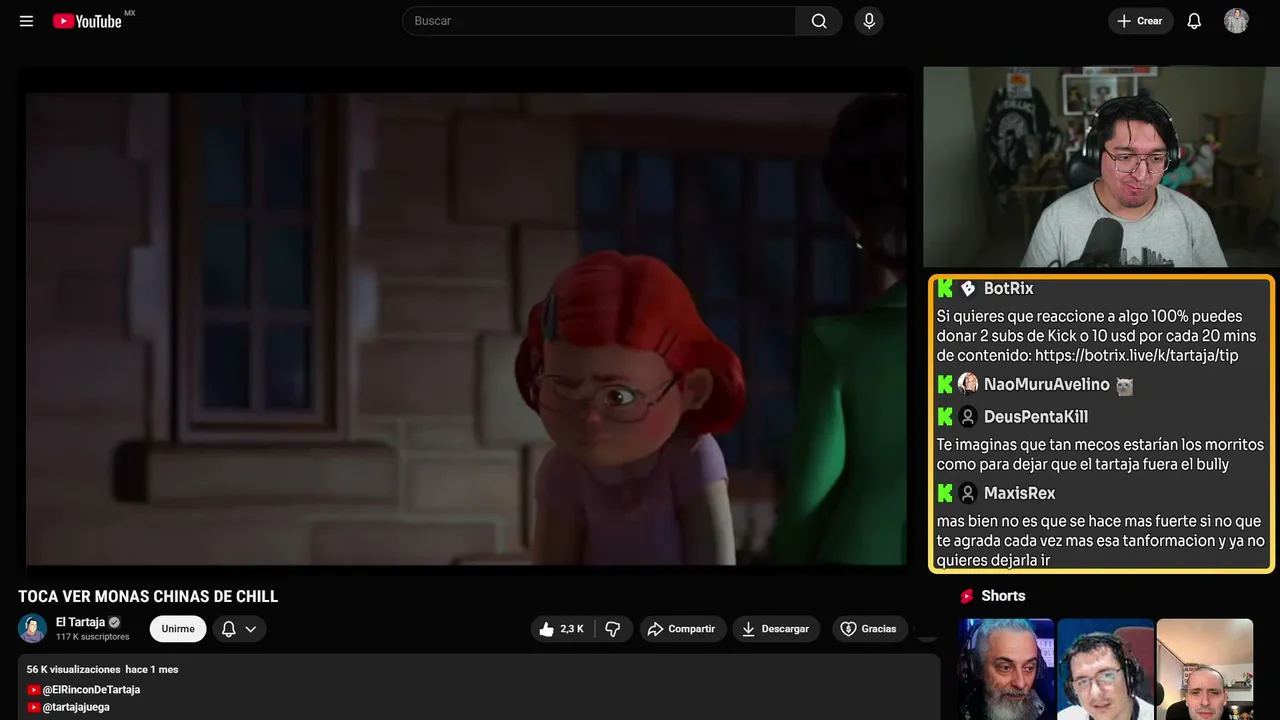Click the magnifier search button

point(819,21)
